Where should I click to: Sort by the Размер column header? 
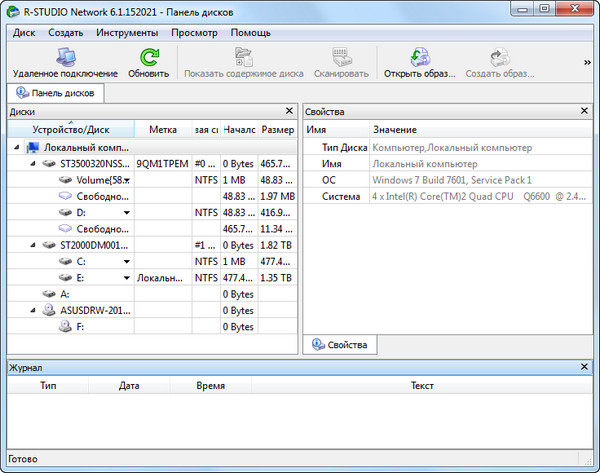pyautogui.click(x=277, y=129)
